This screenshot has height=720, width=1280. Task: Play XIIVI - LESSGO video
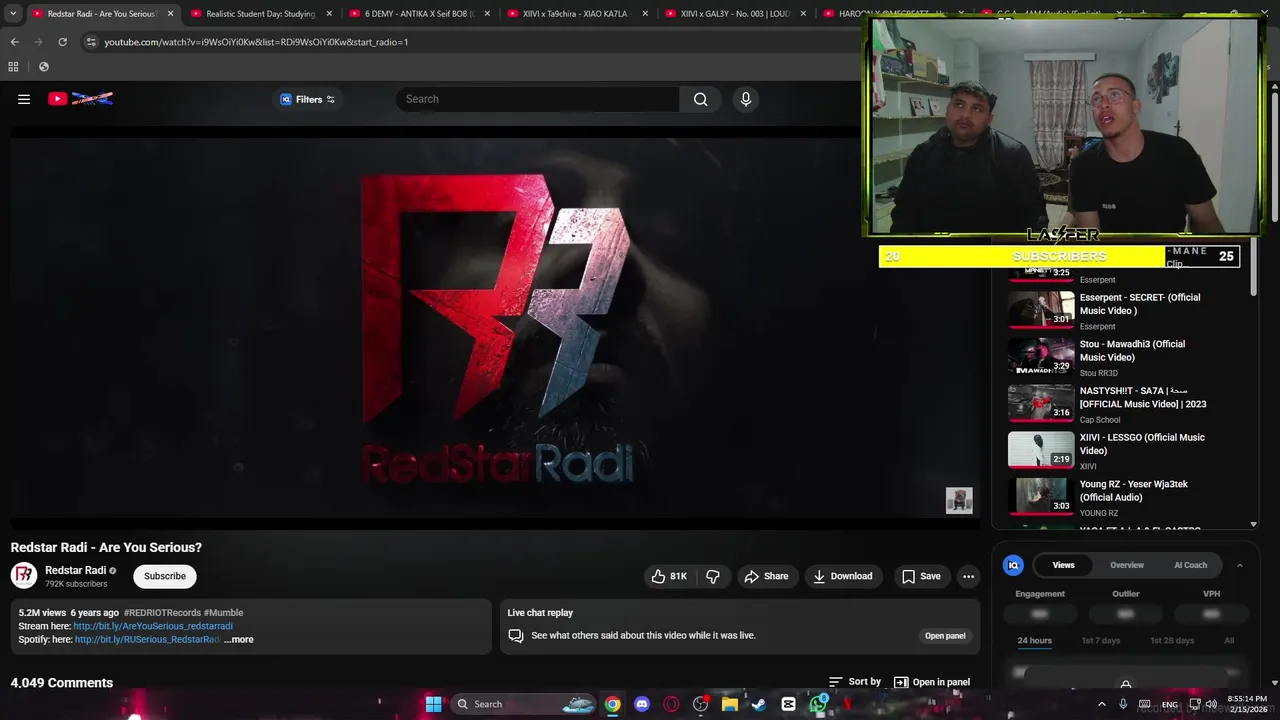[1041, 449]
